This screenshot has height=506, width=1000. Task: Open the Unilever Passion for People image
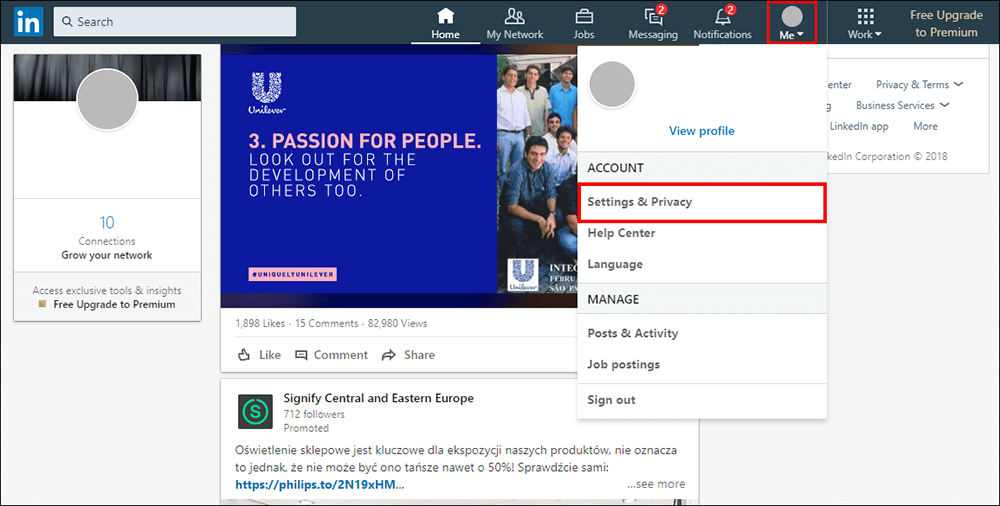[399, 174]
